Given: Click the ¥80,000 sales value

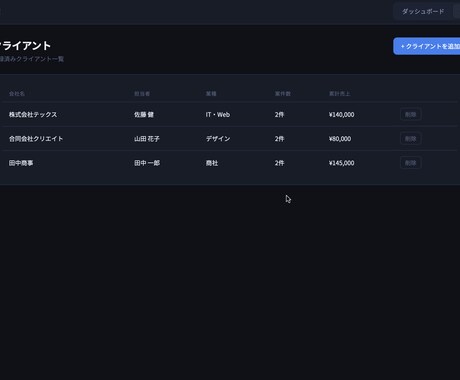Looking at the screenshot, I should (x=340, y=139).
